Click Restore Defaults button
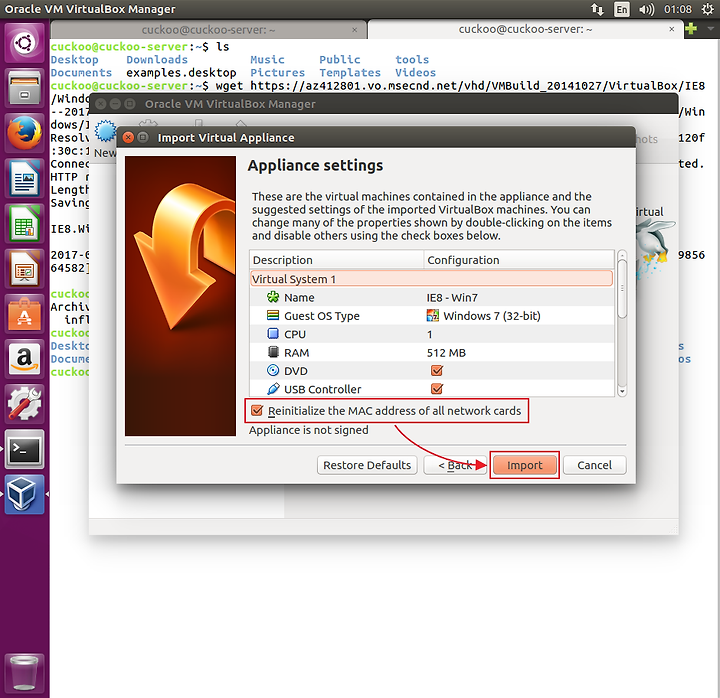Screen dimensions: 720x698 (x=367, y=465)
